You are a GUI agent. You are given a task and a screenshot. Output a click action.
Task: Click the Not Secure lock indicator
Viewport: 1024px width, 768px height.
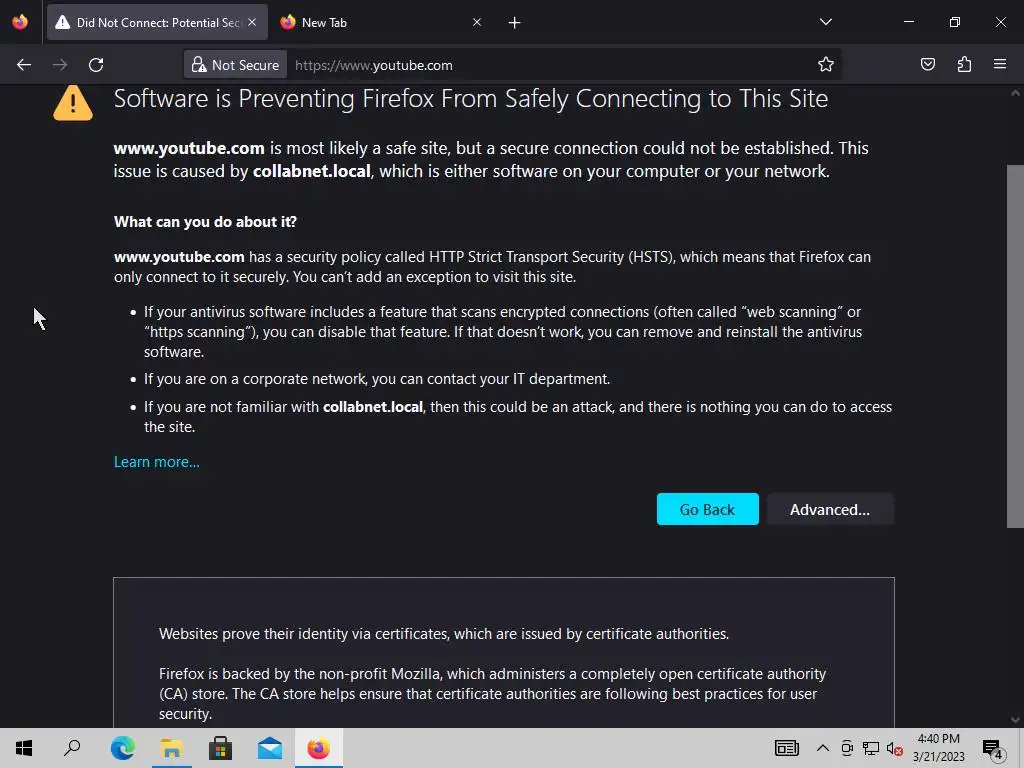pos(235,65)
